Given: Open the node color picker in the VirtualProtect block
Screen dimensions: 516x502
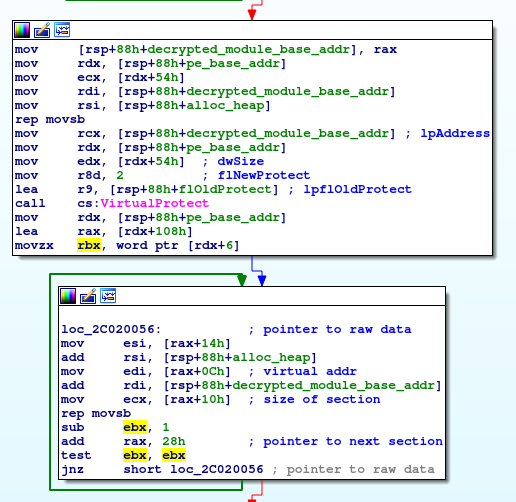Looking at the screenshot, I should 22,30.
